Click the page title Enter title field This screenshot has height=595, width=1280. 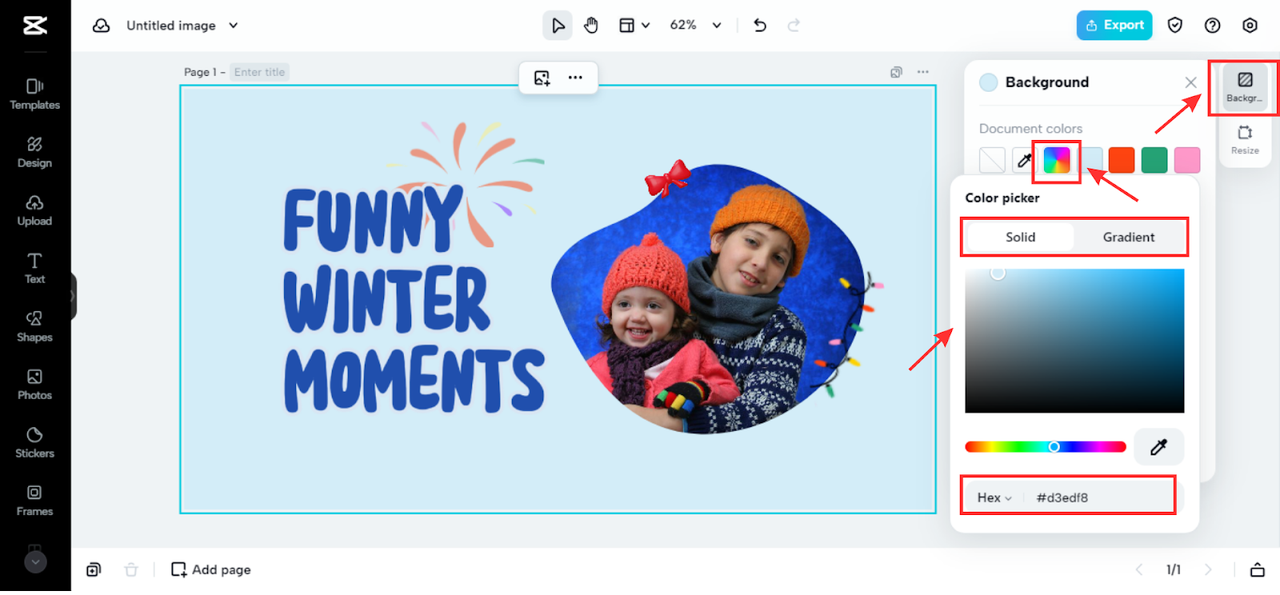(x=260, y=72)
